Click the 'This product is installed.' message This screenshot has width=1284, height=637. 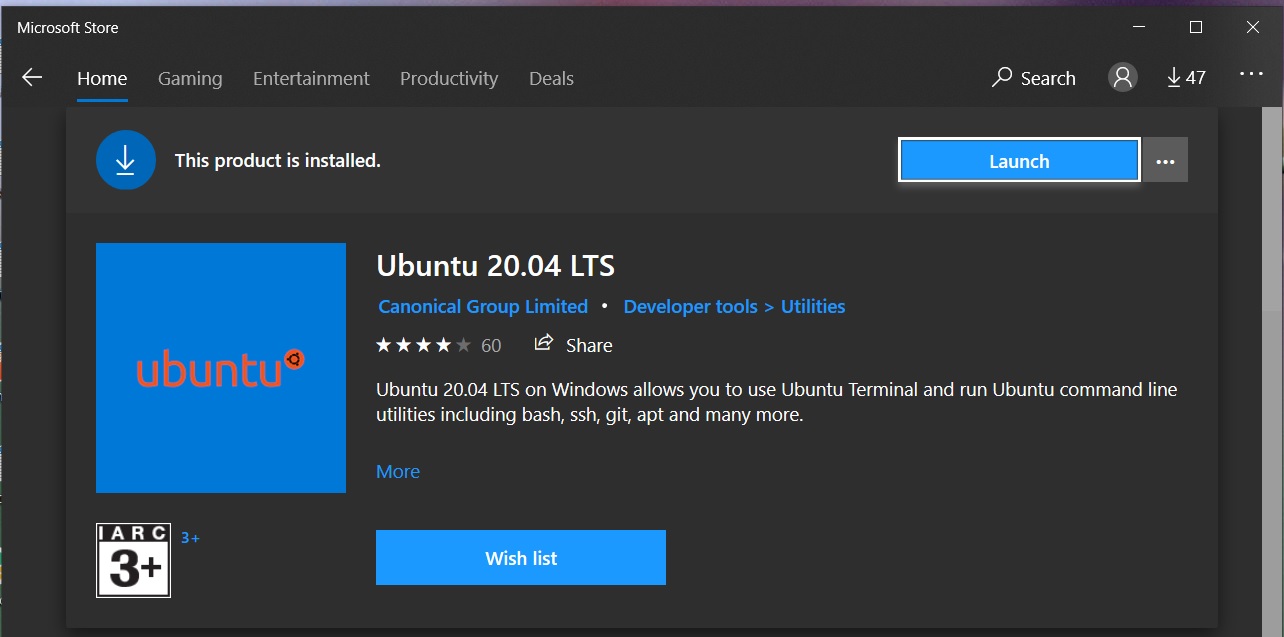point(278,160)
